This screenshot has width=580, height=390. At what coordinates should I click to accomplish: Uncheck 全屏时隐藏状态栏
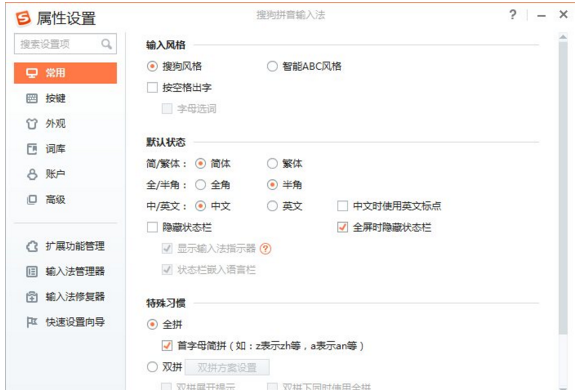(x=343, y=227)
